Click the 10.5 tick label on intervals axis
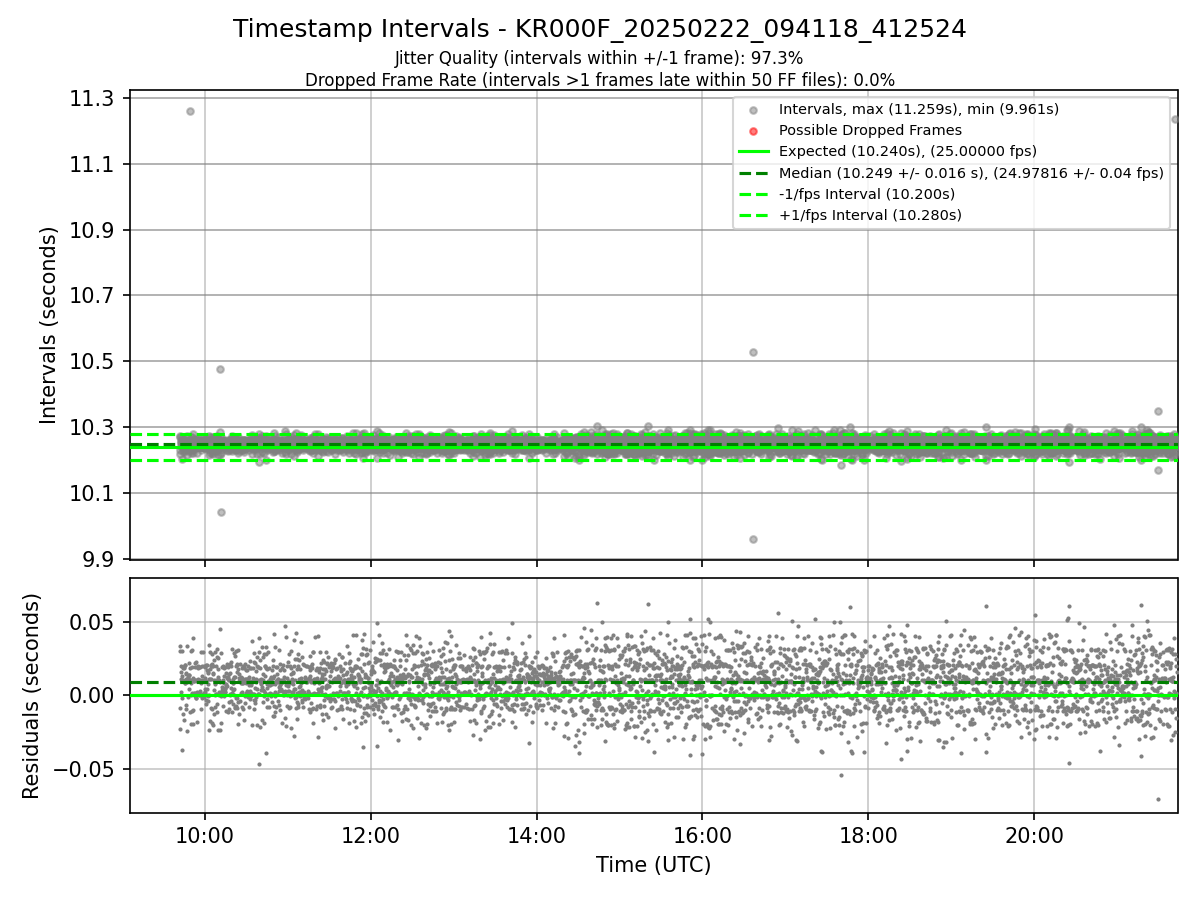1200x900 pixels. coord(93,361)
